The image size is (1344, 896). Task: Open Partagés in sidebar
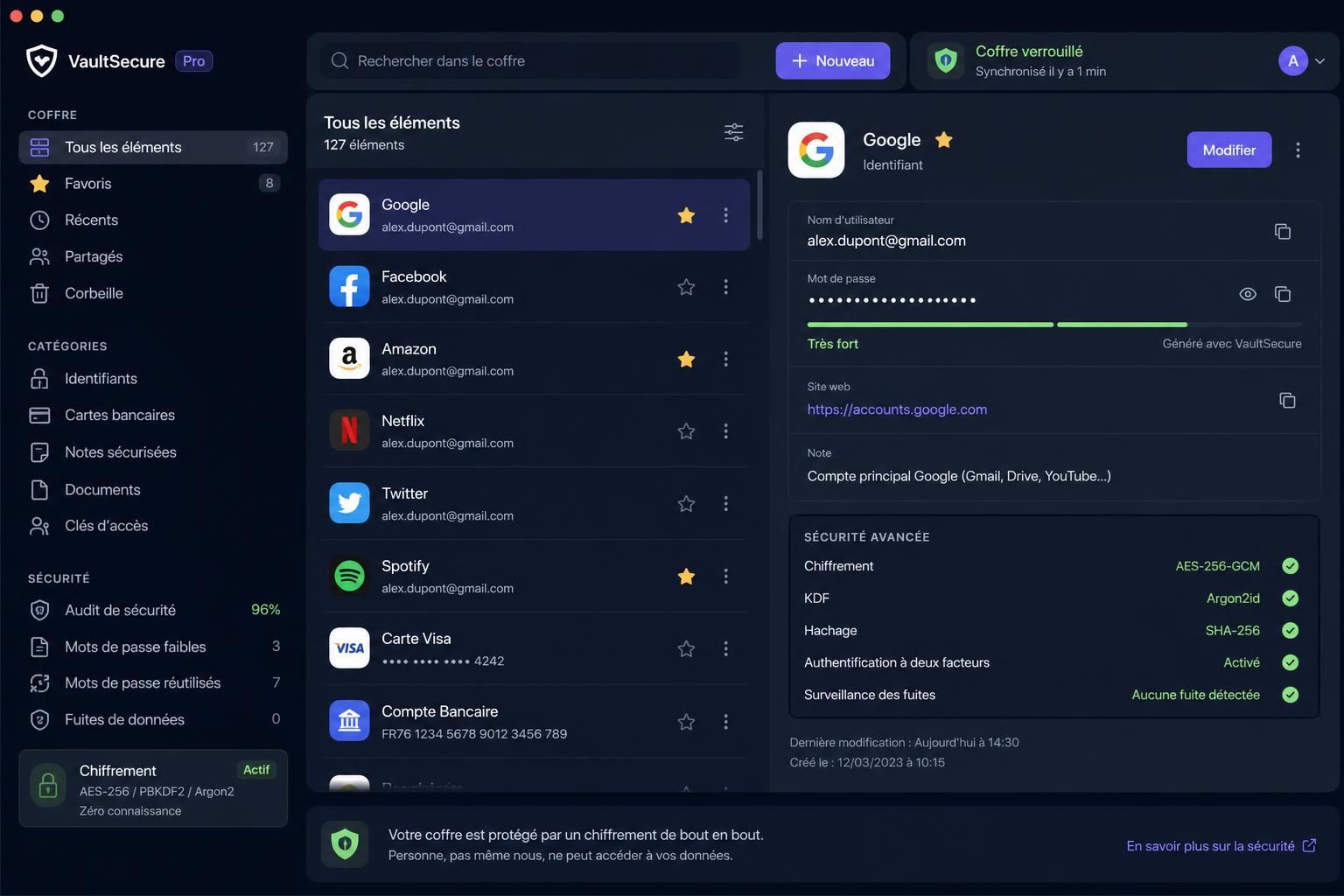153,256
